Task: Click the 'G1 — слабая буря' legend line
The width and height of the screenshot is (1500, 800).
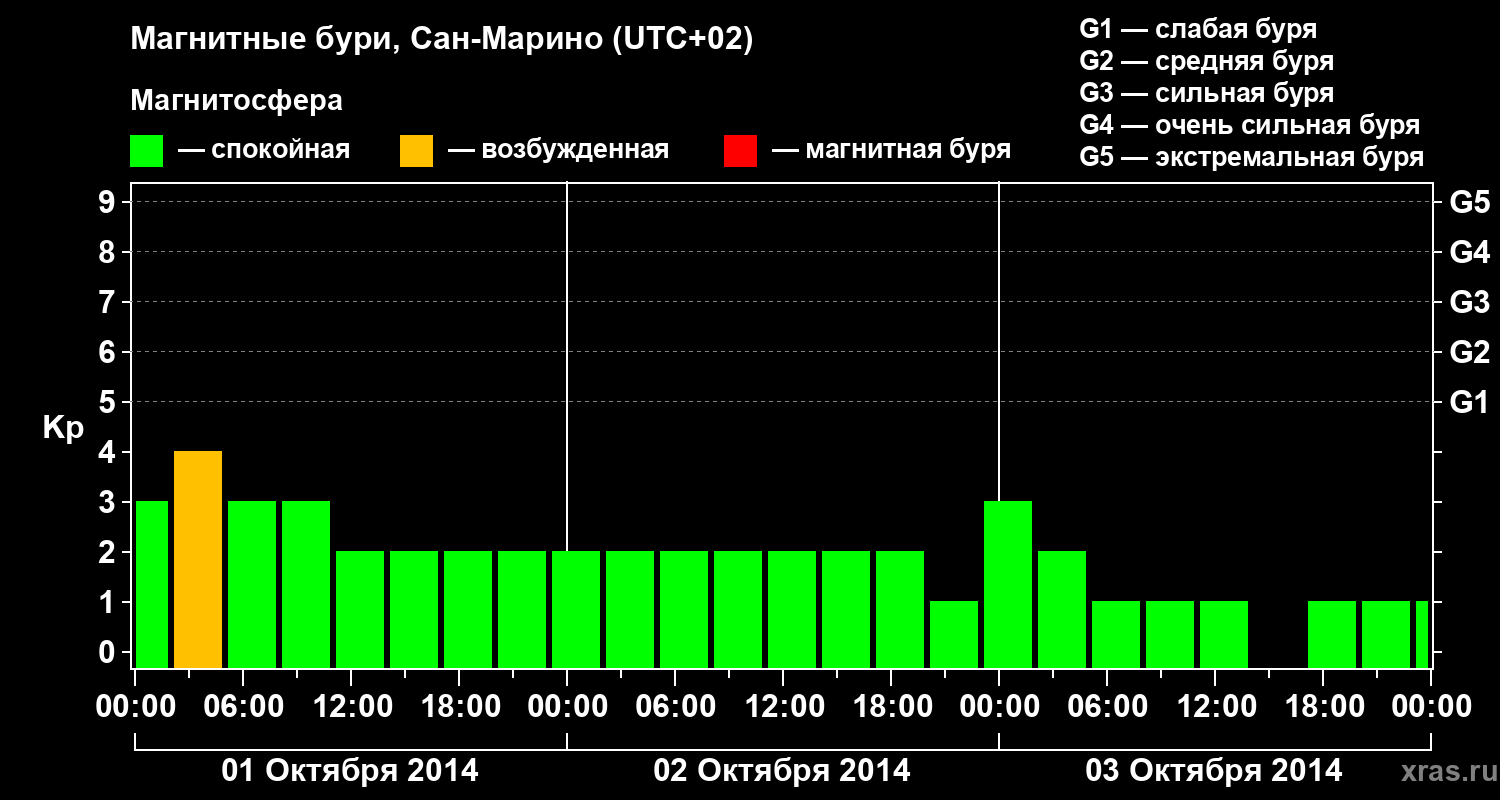Action: (1198, 29)
